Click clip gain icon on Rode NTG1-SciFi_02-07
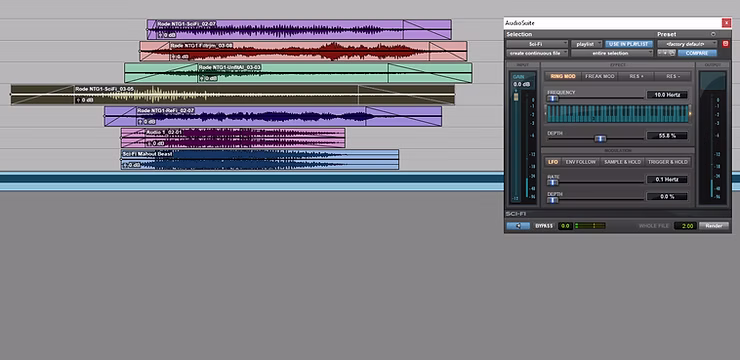This screenshot has height=360, width=740. [160, 35]
